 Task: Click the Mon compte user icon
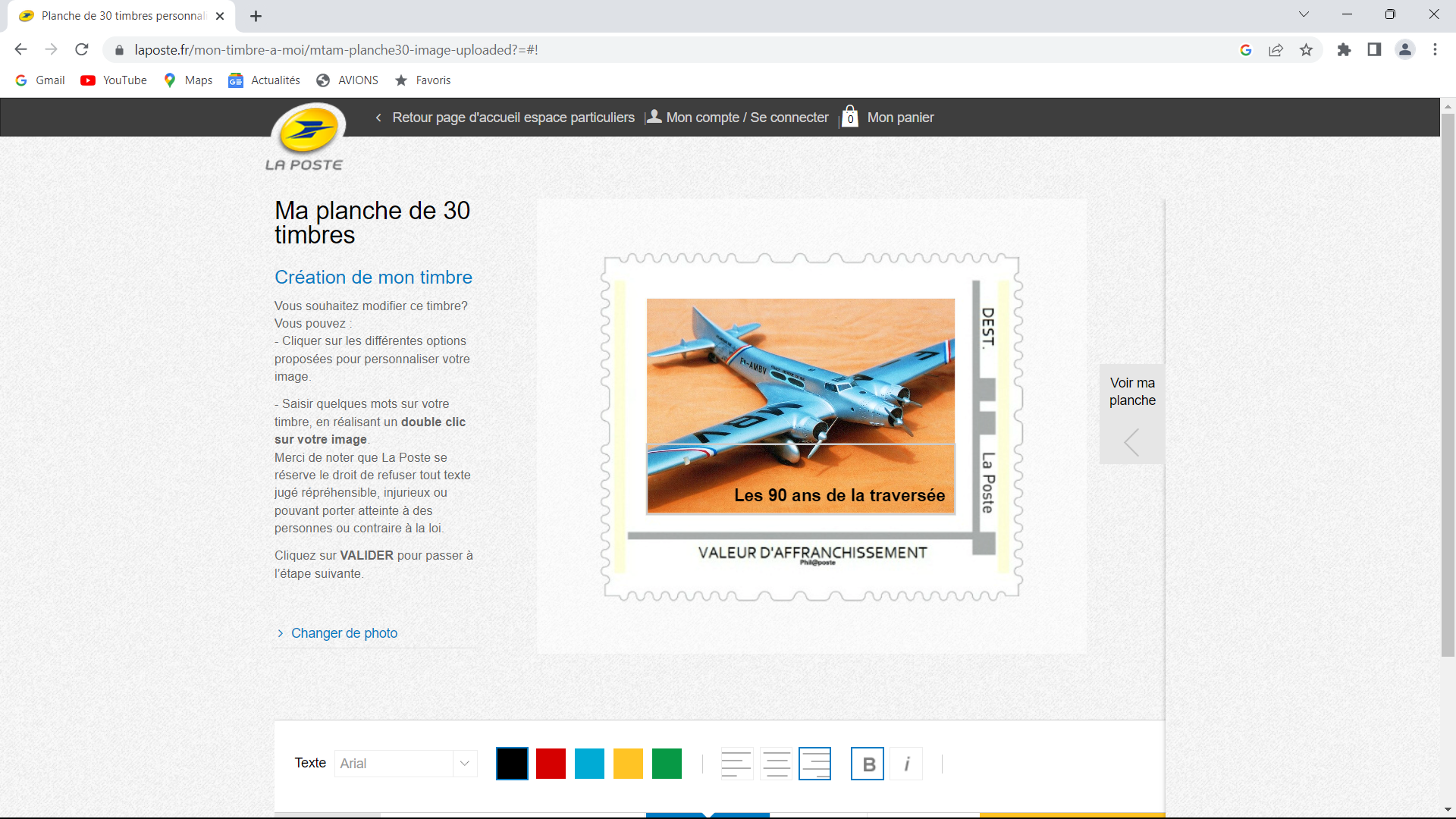[654, 117]
